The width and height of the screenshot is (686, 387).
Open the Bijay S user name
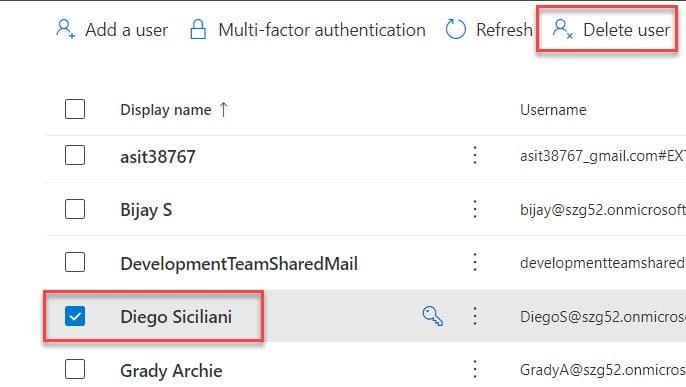pyautogui.click(x=146, y=210)
